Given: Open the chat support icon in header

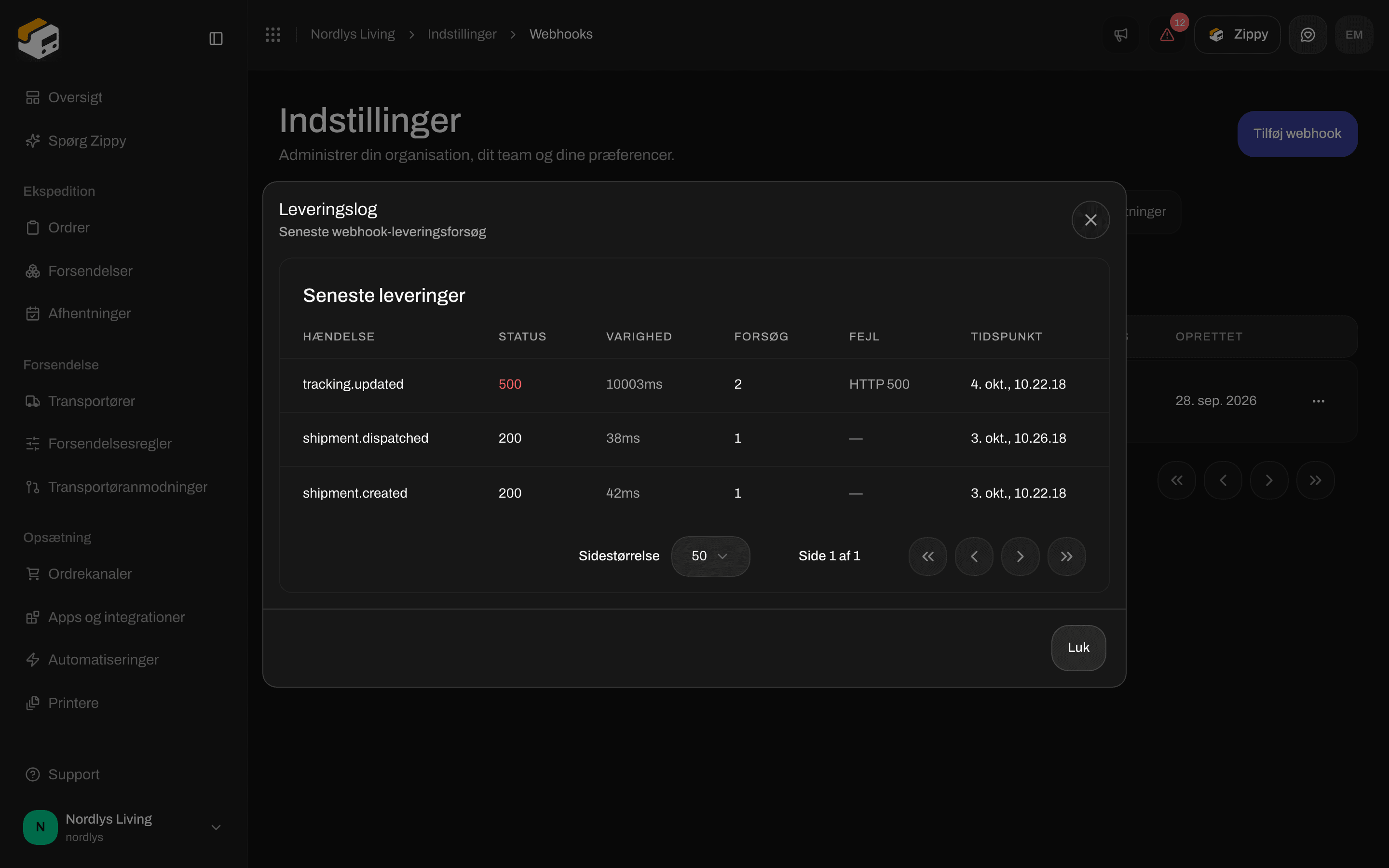Looking at the screenshot, I should (1307, 34).
